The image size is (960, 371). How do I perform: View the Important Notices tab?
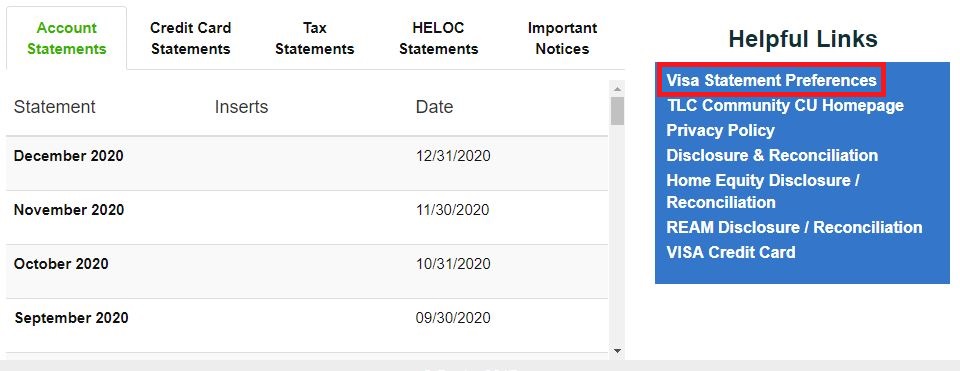pos(562,38)
